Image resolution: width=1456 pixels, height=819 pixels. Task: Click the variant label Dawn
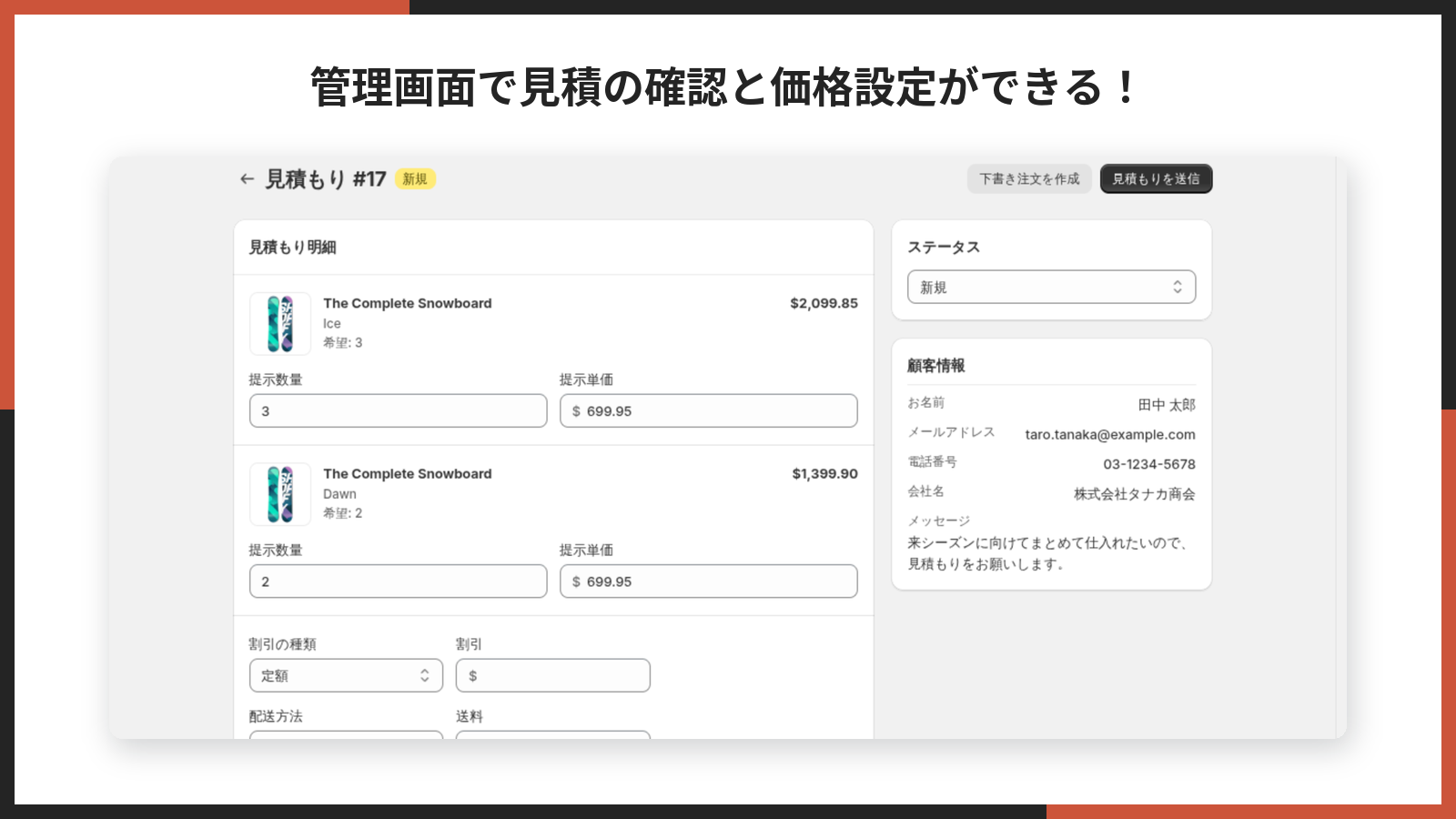[x=339, y=494]
